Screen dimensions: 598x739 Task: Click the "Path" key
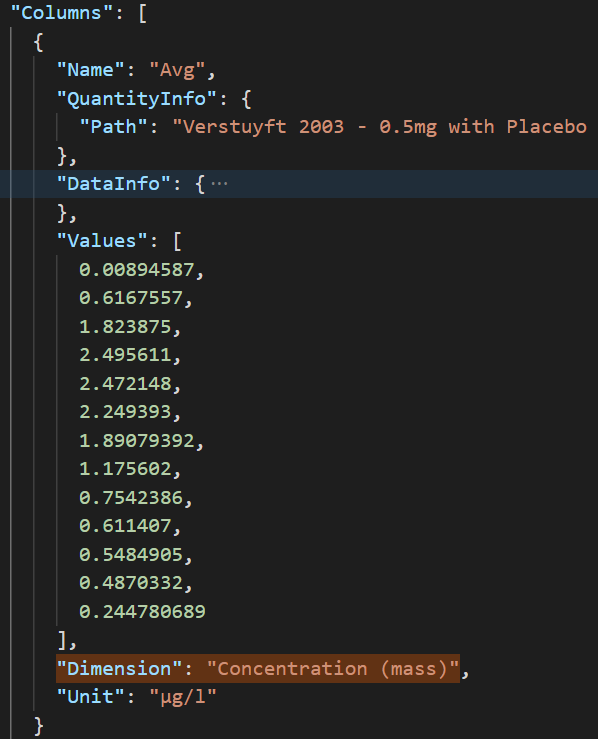pos(114,127)
